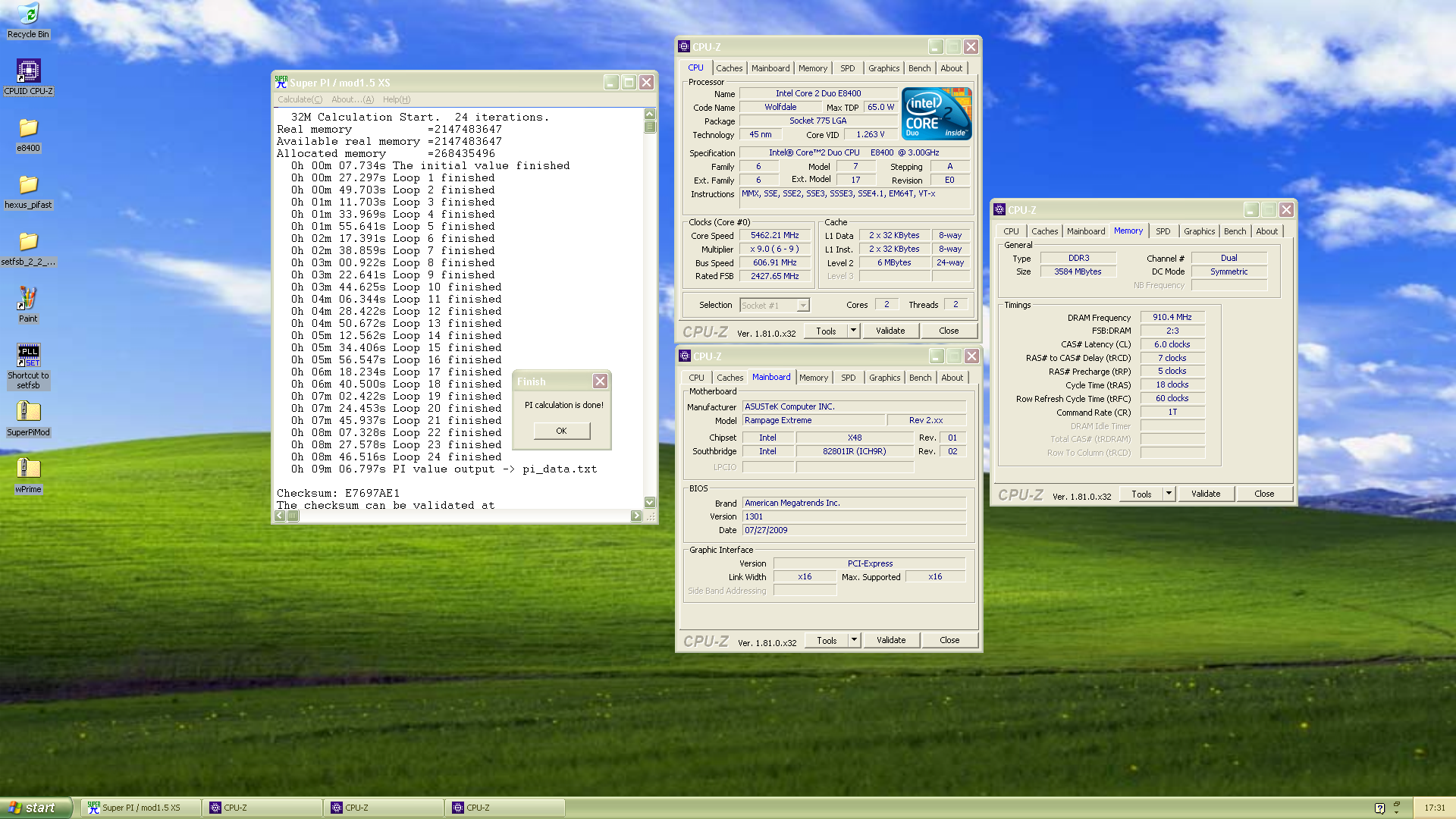This screenshot has width=1456, height=819.
Task: Switch to the first CPU-Z taskbar button
Action: [262, 808]
